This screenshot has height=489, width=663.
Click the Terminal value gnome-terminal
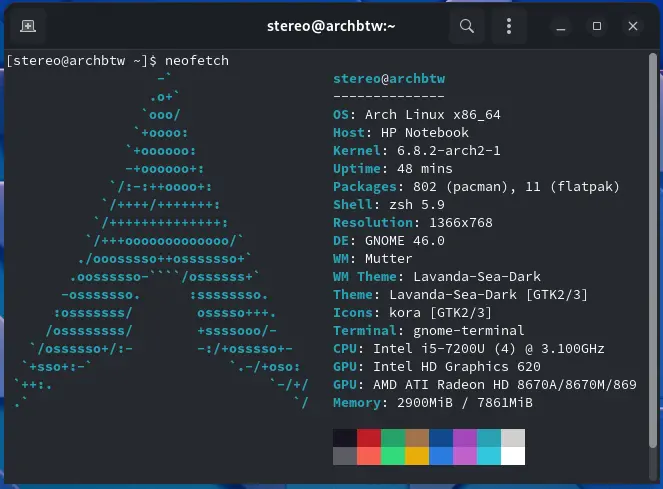(x=469, y=330)
